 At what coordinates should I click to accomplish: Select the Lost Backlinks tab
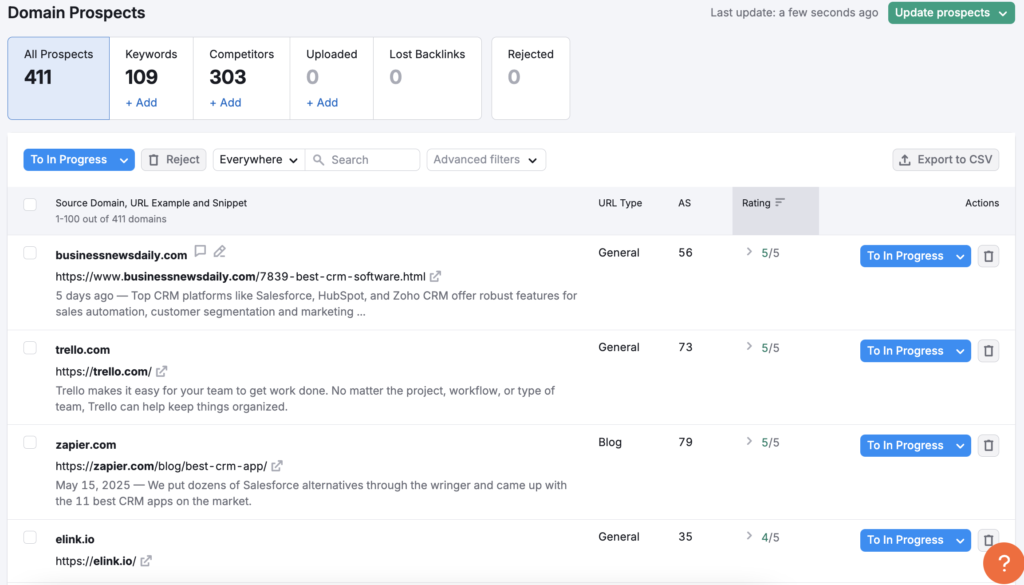[427, 78]
